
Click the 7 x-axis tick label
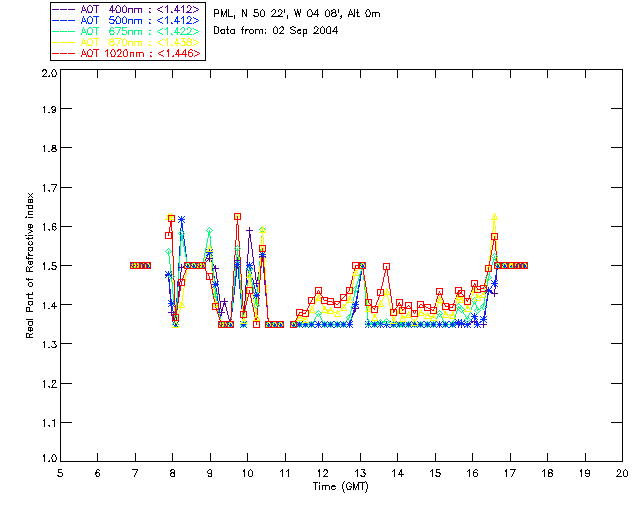tap(135, 473)
